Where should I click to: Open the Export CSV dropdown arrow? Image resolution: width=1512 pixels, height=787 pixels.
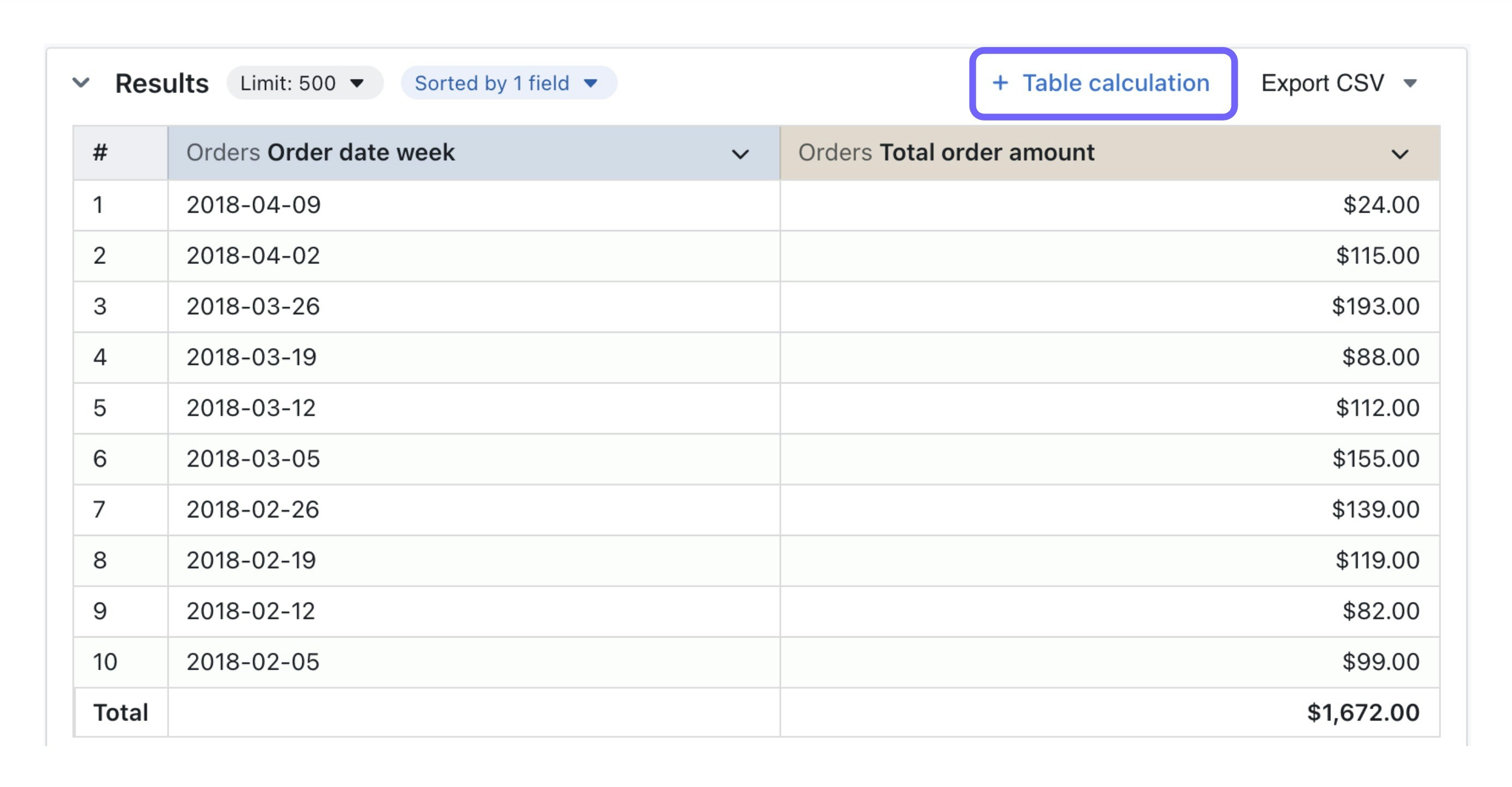(x=1410, y=83)
